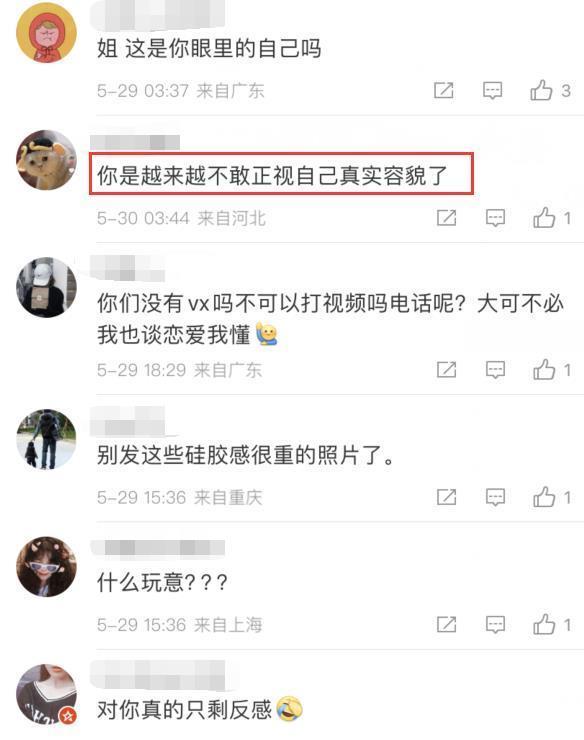Open the red-hooded cartoon avatar profile
Screen dimensions: 584x740
pos(46,33)
